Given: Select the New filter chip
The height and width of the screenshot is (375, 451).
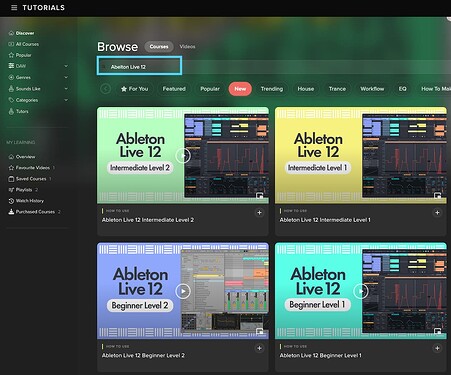Looking at the screenshot, I should pyautogui.click(x=240, y=89).
